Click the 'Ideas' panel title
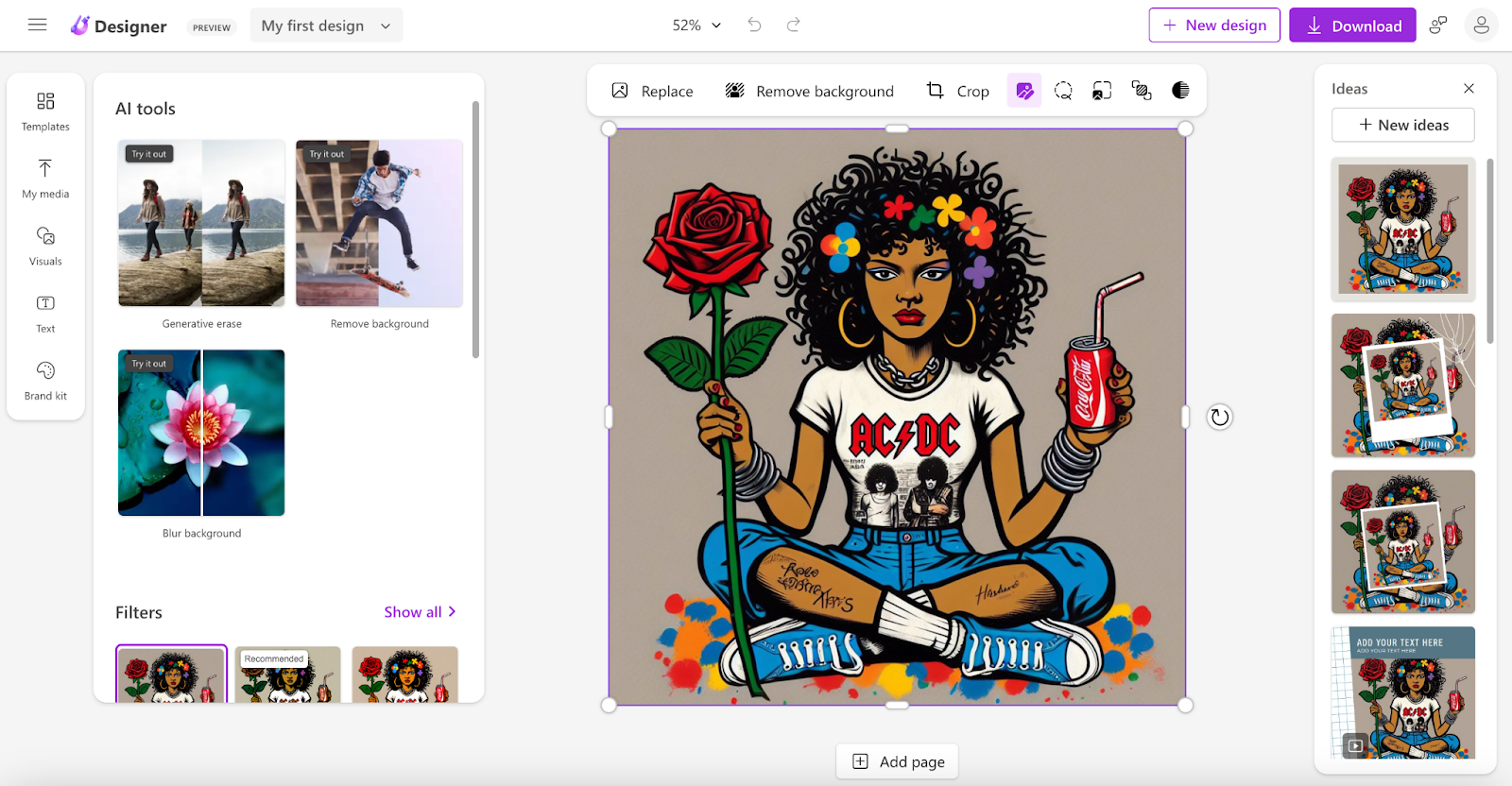Viewport: 1512px width, 786px height. click(x=1349, y=89)
